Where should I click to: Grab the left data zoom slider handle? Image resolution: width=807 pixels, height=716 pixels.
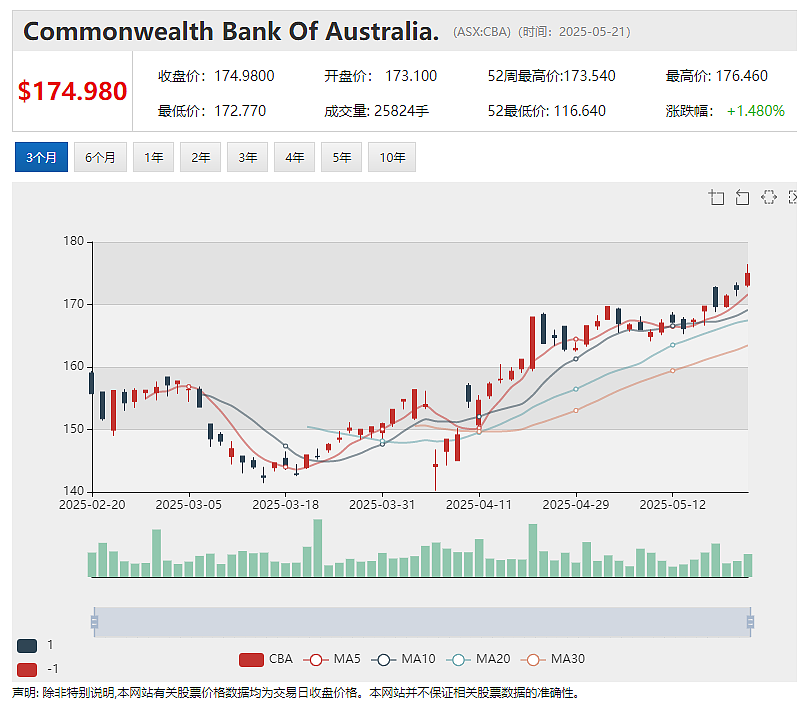pyautogui.click(x=94, y=622)
